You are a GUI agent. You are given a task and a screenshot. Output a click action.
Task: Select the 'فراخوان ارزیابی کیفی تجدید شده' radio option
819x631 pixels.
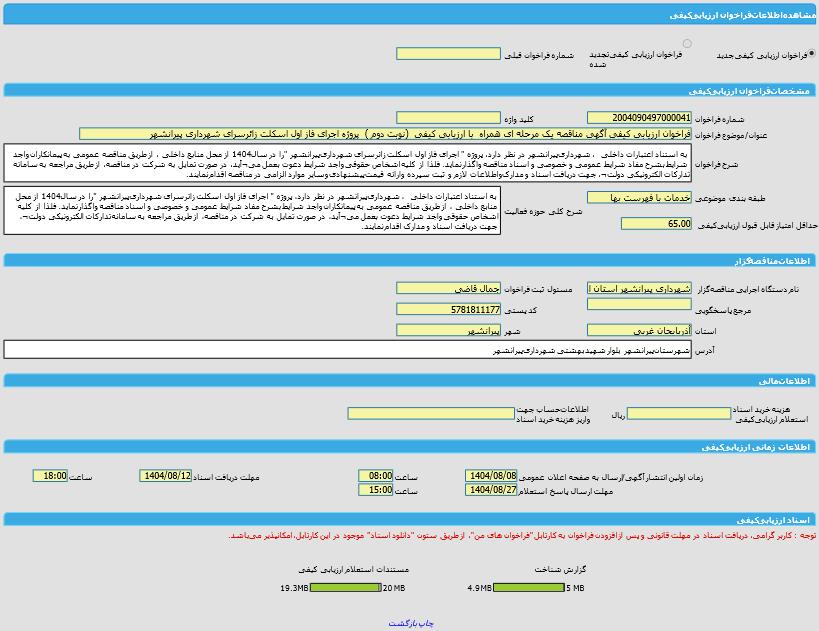(x=687, y=44)
